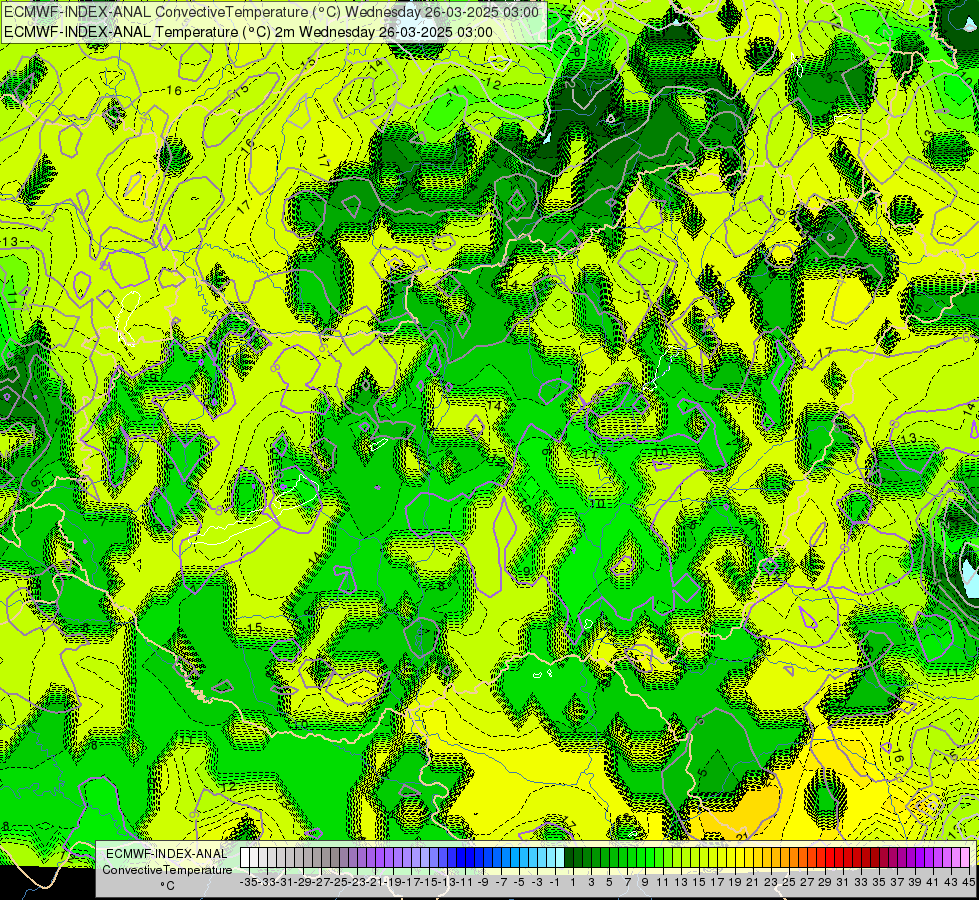Click the 39 legend scale label
The width and height of the screenshot is (979, 900).
point(915,882)
